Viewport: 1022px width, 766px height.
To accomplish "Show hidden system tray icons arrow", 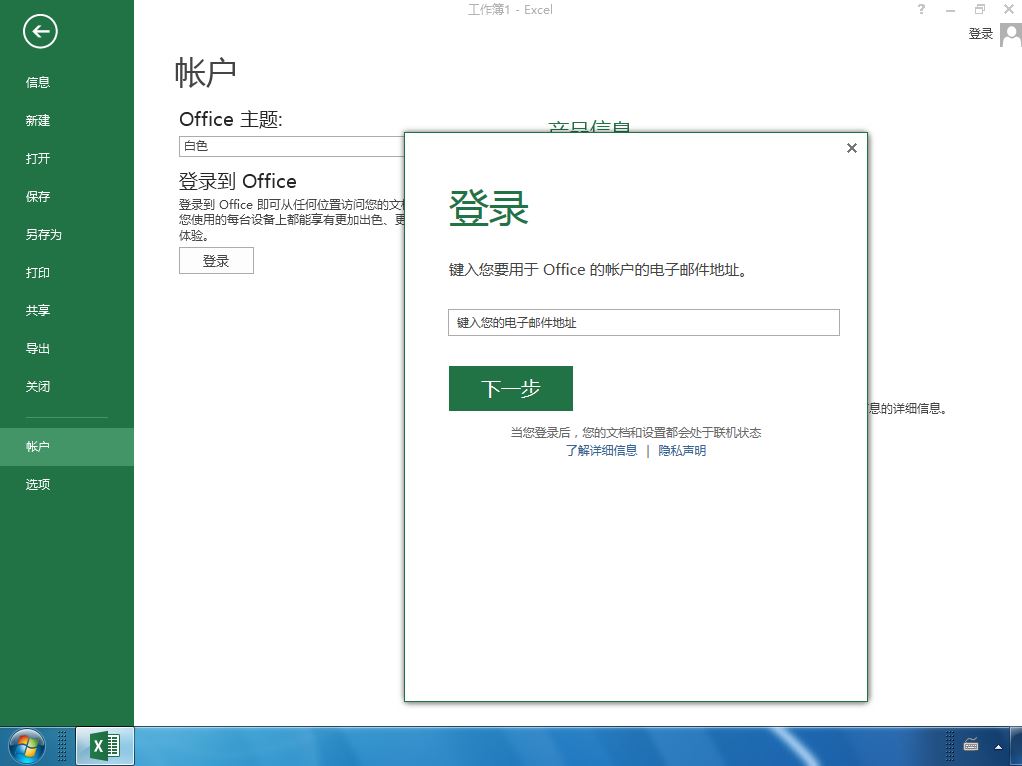I will 998,746.
